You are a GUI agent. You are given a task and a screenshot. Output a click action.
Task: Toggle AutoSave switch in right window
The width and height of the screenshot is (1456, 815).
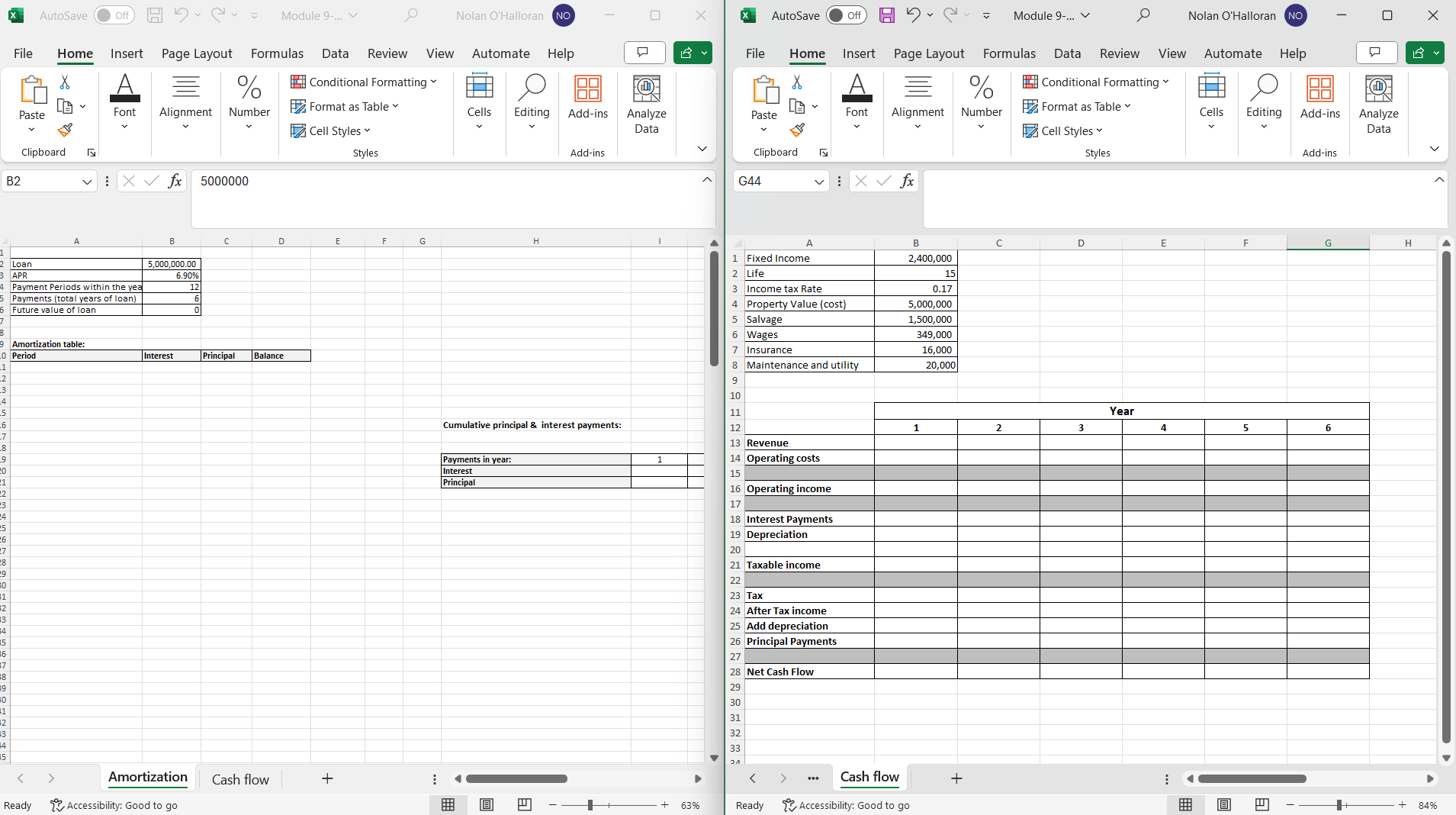[x=847, y=15]
